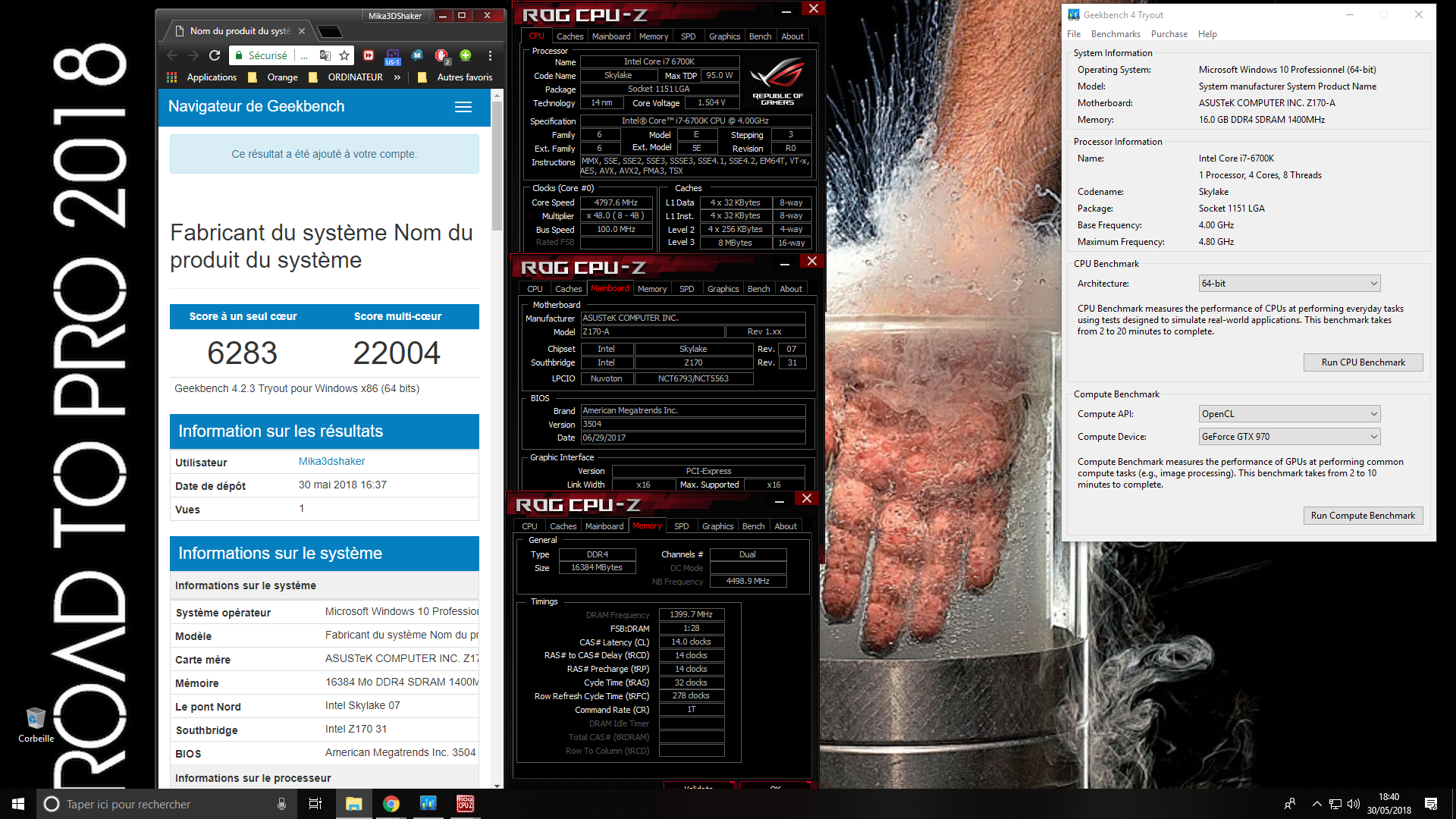Open the translate page icon in address bar
The width and height of the screenshot is (1456, 819).
pyautogui.click(x=325, y=55)
